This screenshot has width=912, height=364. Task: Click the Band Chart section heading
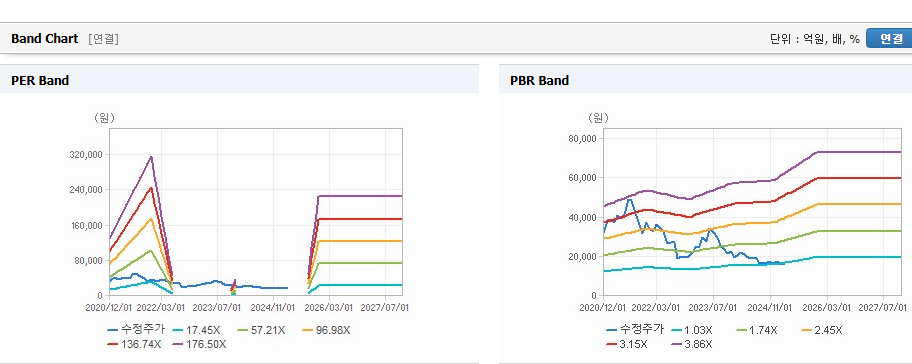pos(44,39)
